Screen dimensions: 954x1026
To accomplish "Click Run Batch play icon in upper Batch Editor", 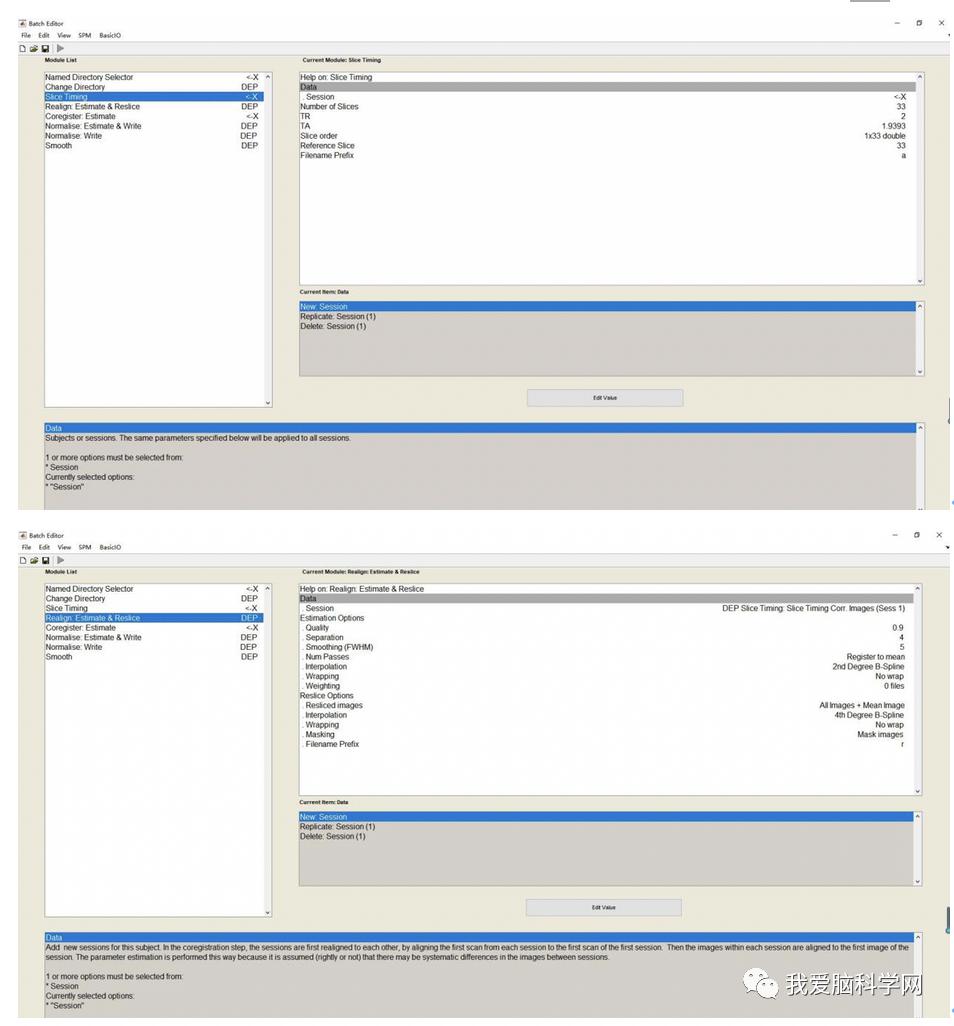I will pos(60,48).
